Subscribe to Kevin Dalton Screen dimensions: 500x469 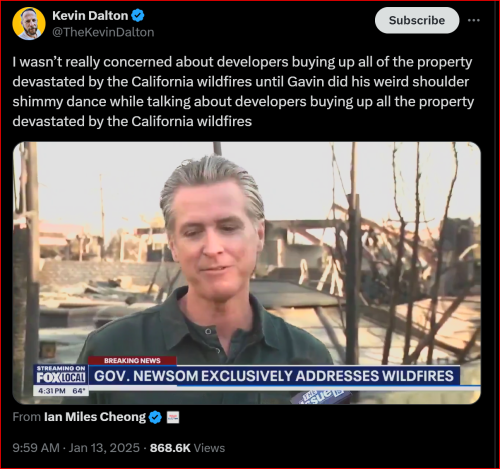pos(417,20)
